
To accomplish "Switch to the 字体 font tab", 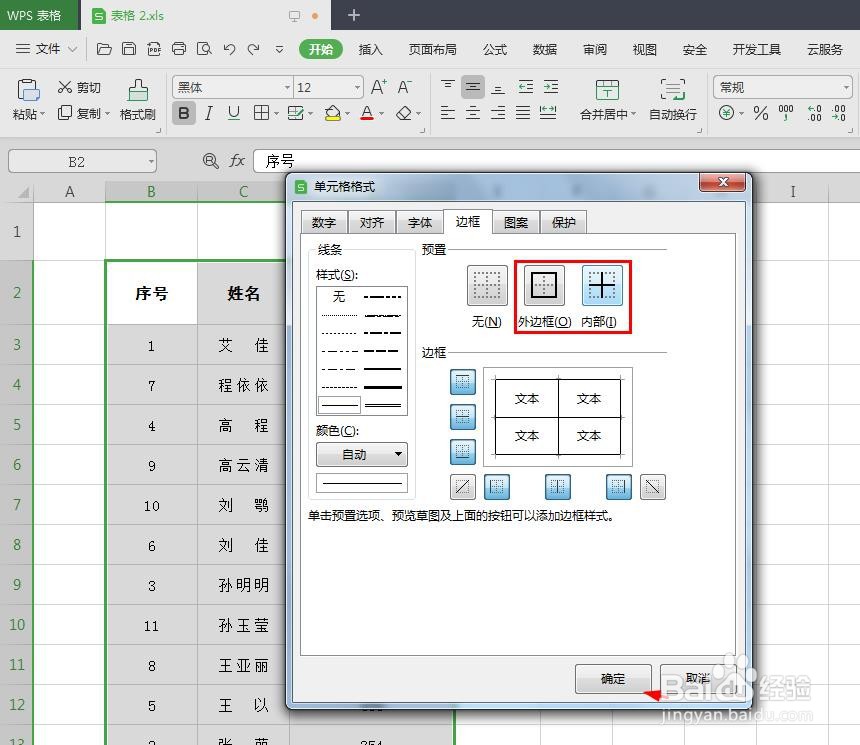I will tap(419, 222).
